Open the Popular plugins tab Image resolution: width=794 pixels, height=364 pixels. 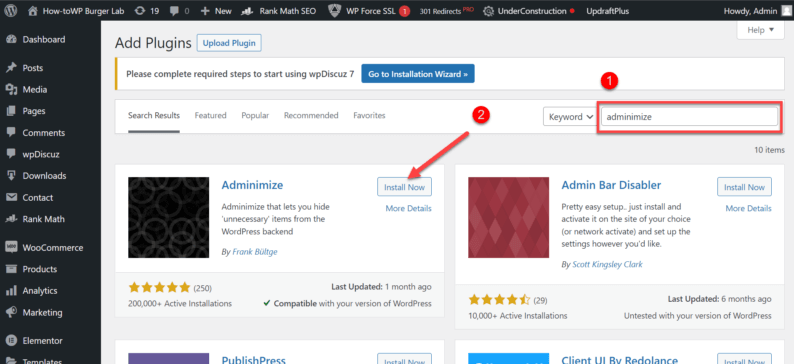click(x=255, y=115)
